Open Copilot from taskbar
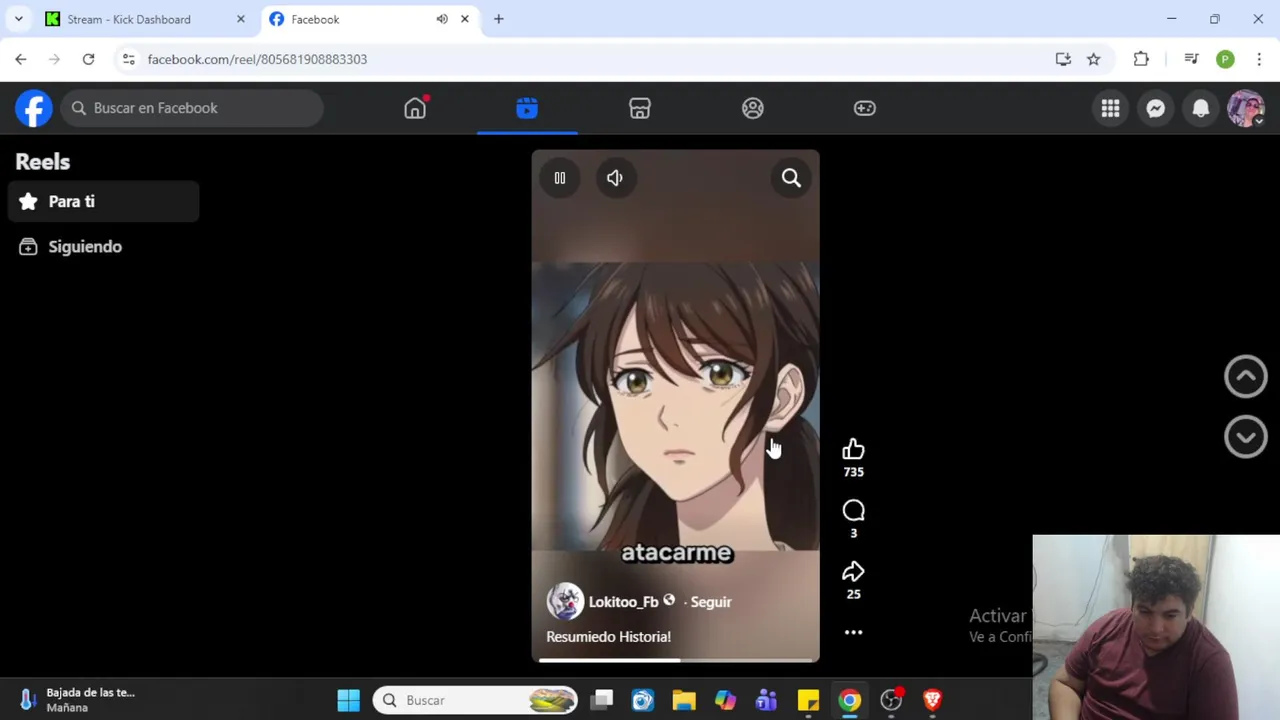The image size is (1280, 720). [x=725, y=700]
